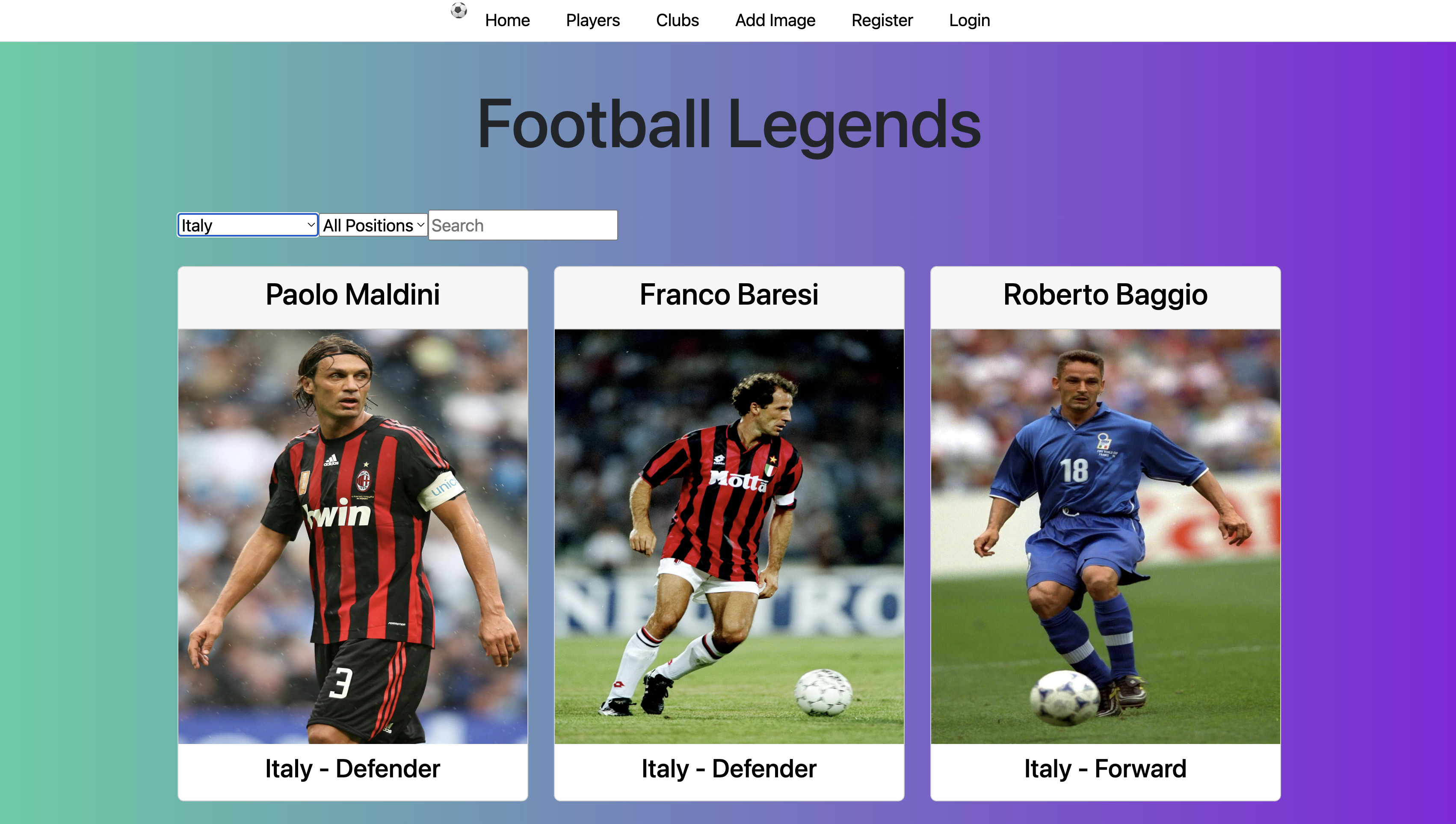Open the Register page

(882, 21)
